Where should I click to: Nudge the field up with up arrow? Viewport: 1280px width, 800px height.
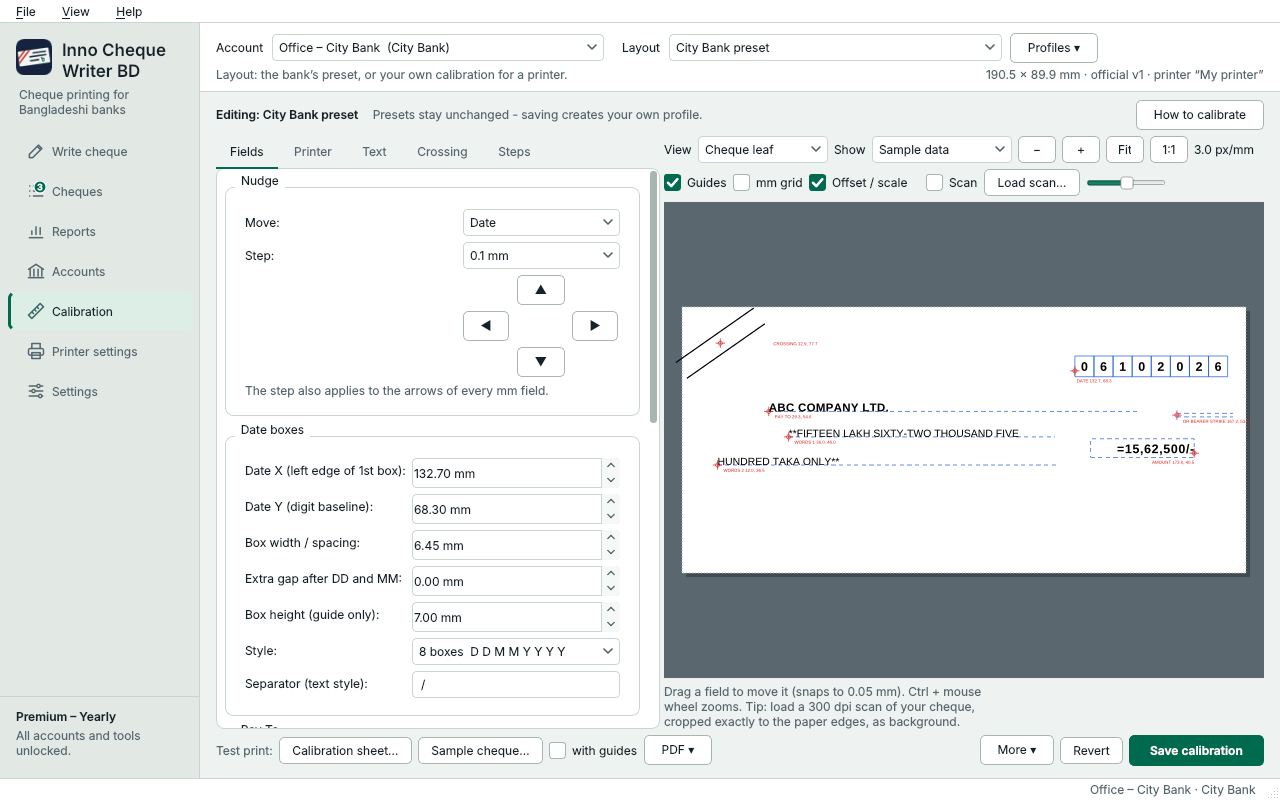[541, 290]
